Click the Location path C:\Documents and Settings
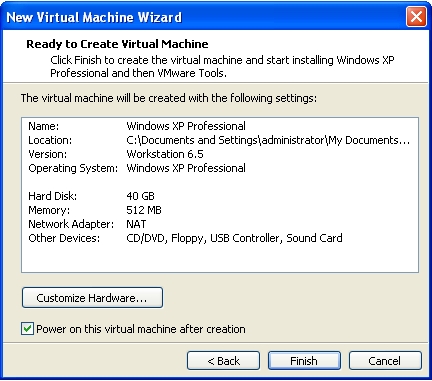Image resolution: width=432 pixels, height=381 pixels. pyautogui.click(x=268, y=140)
